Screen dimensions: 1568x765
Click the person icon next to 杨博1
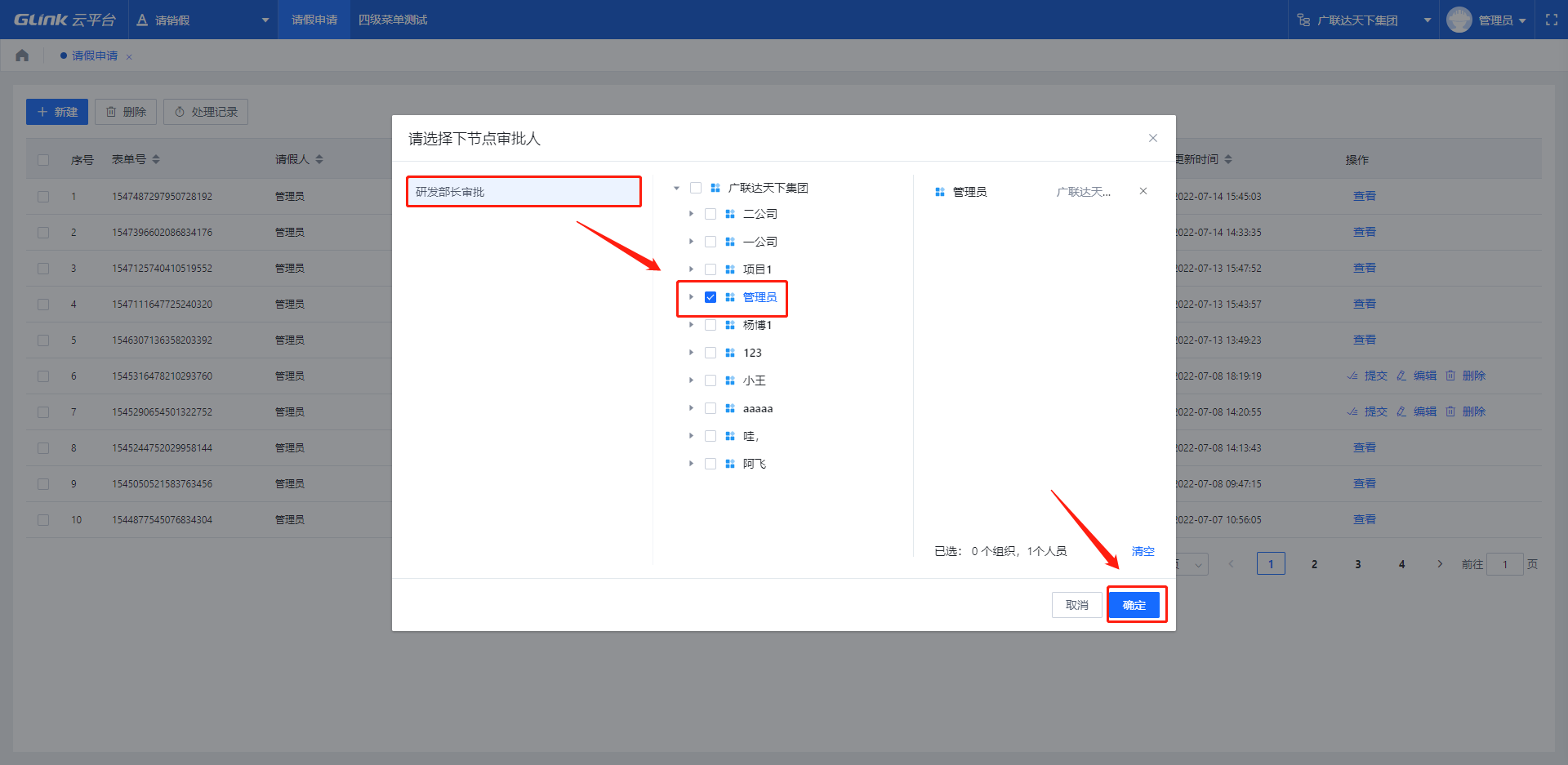click(x=730, y=325)
